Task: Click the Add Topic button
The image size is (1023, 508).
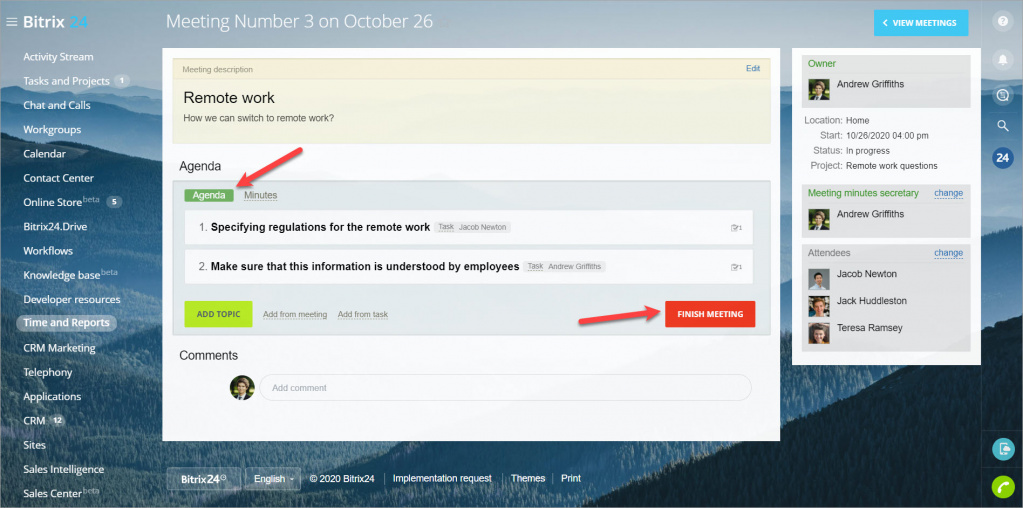Action: click(x=219, y=314)
